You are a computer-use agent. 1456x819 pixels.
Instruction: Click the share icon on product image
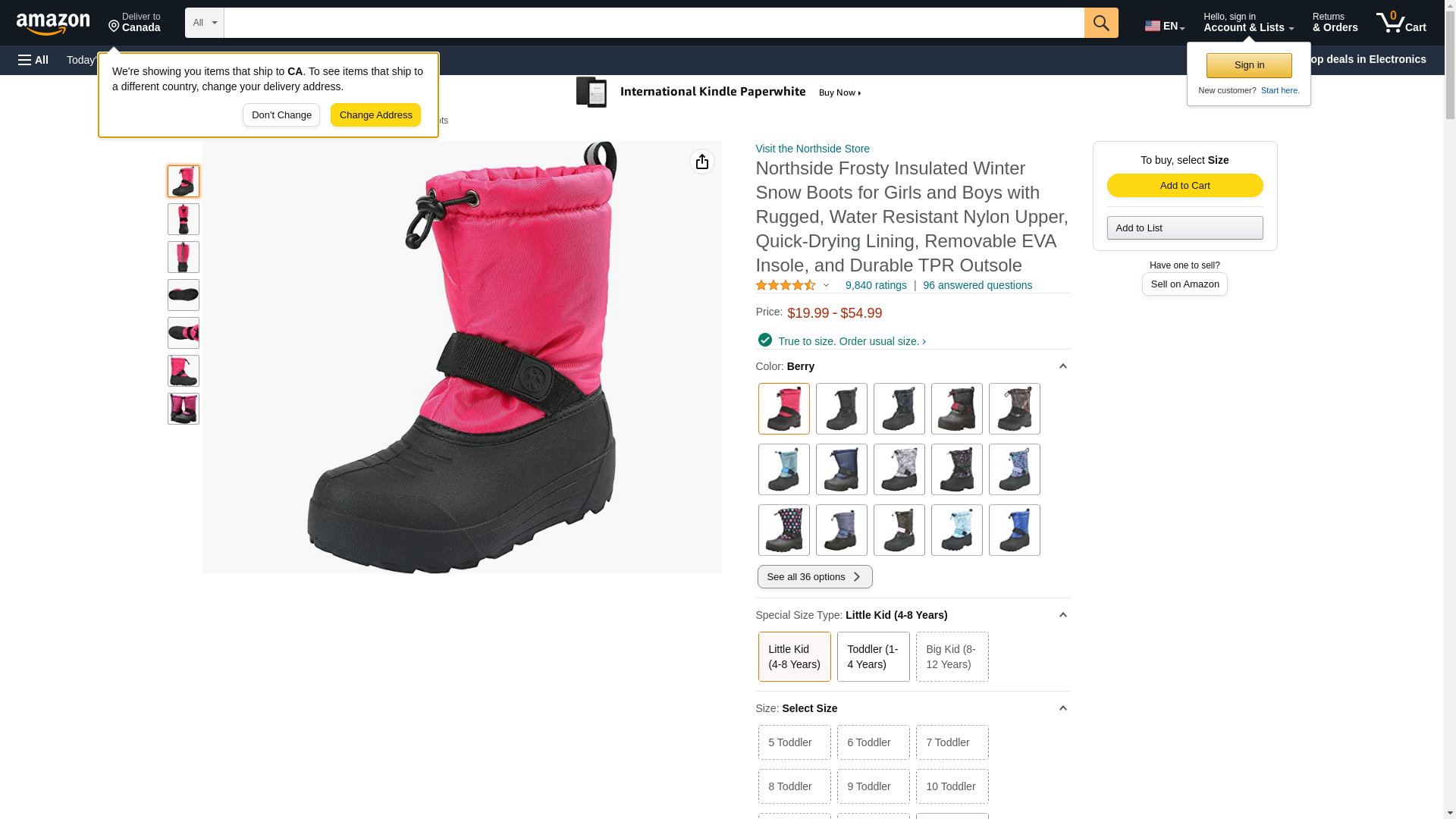(x=702, y=162)
